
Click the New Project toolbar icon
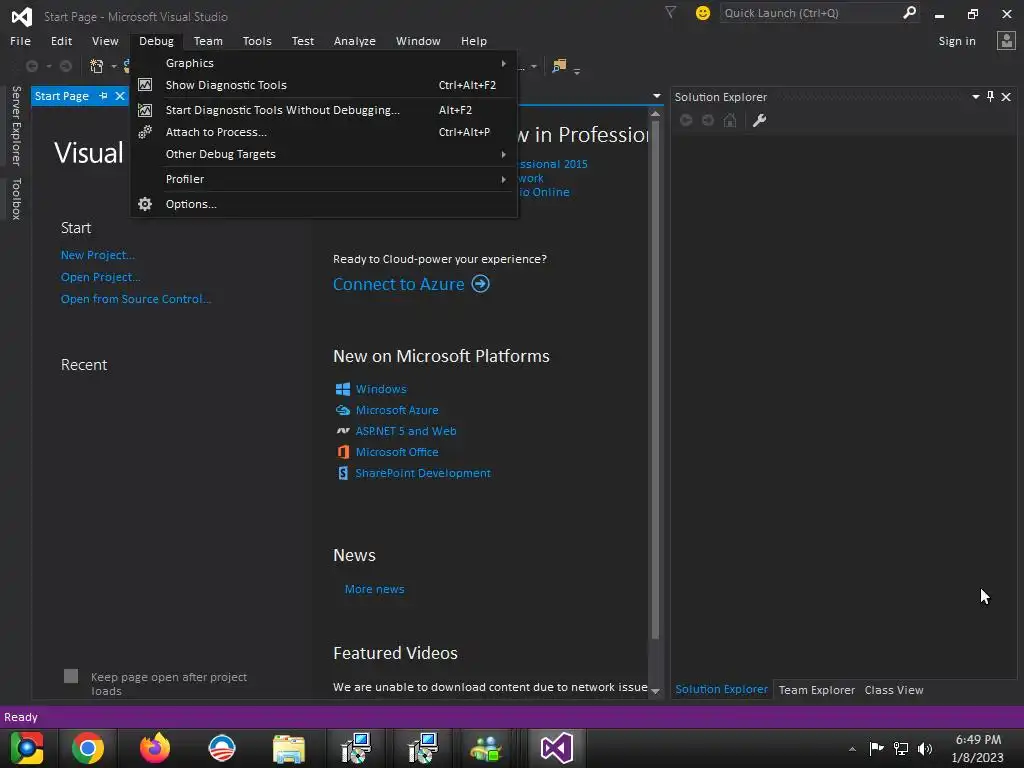pyautogui.click(x=97, y=66)
